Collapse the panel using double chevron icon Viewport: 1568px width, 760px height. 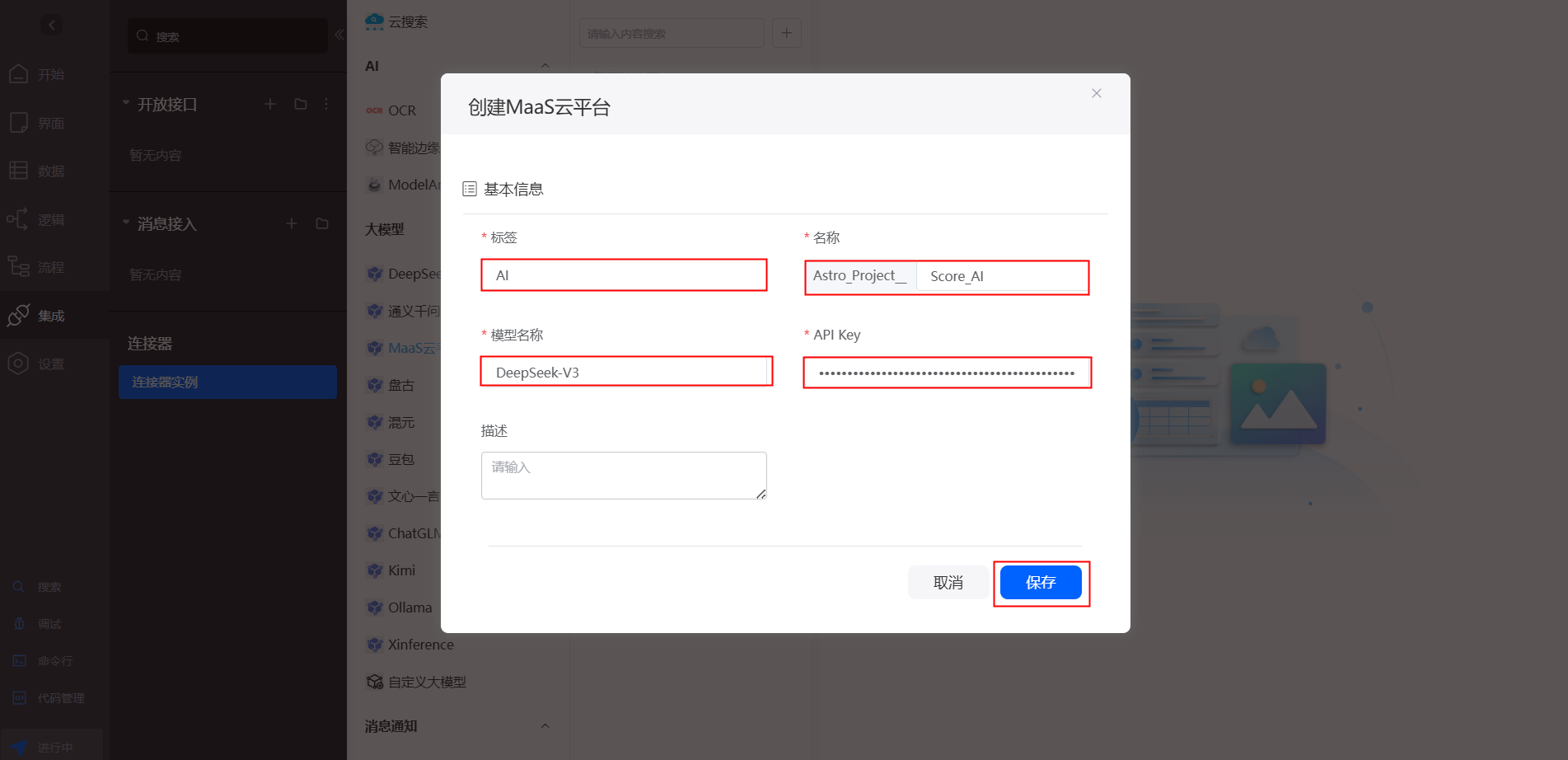point(339,35)
